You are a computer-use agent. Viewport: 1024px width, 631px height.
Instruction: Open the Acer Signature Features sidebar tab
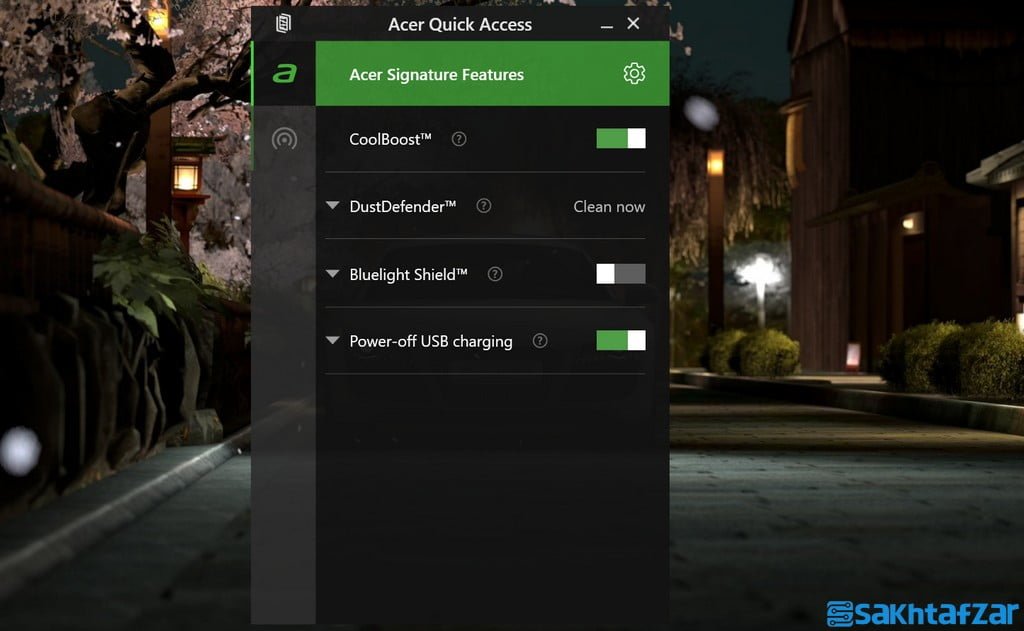point(284,73)
